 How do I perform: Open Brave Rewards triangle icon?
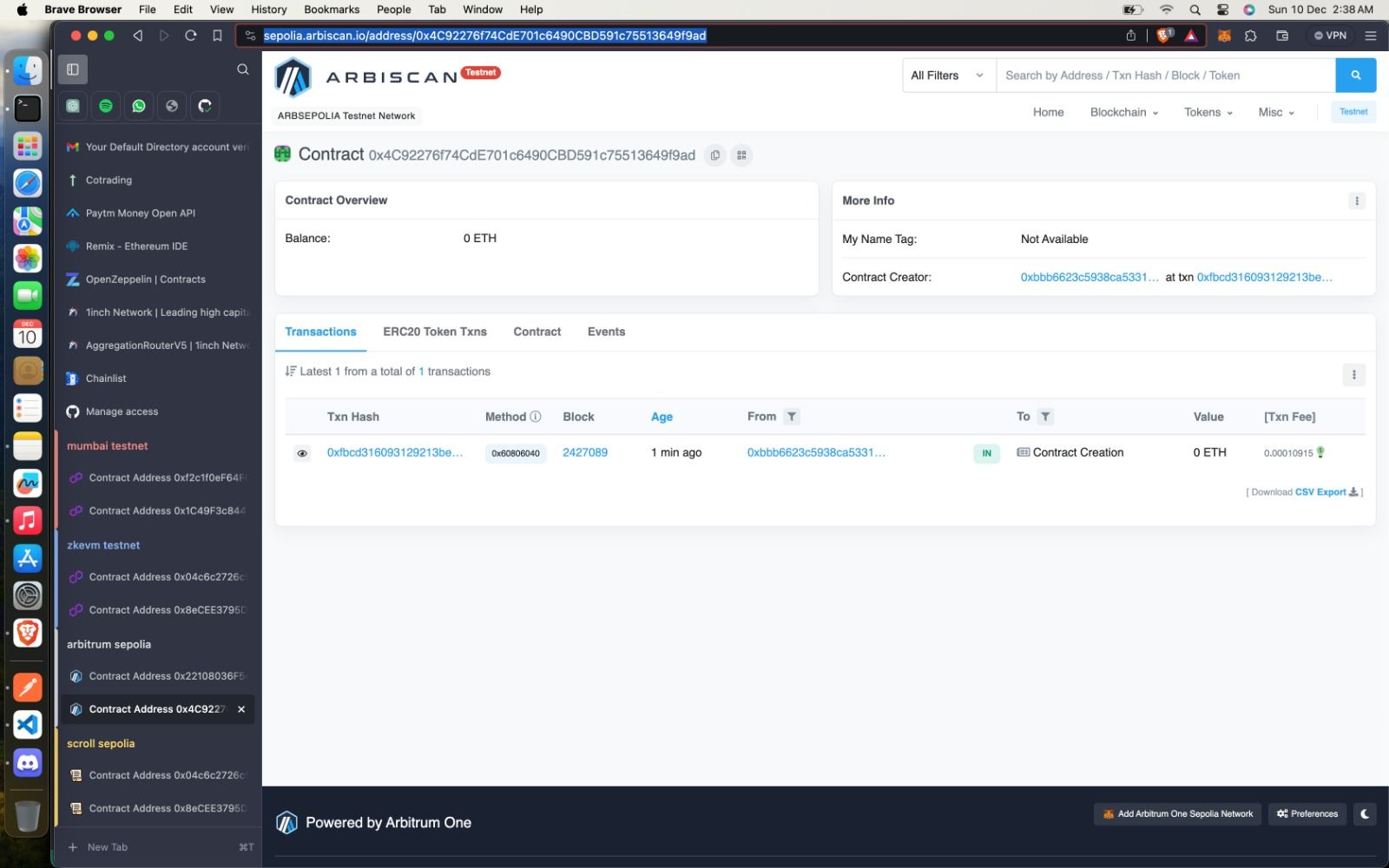coord(1191,36)
